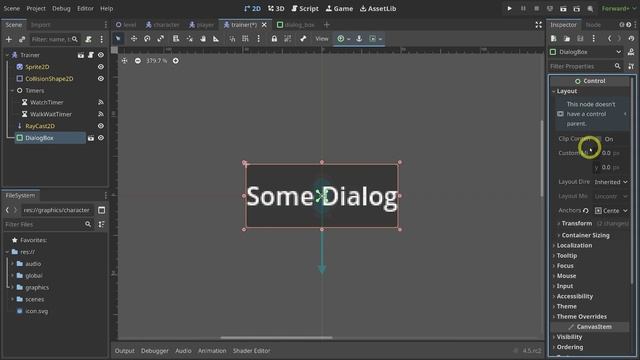Open Scene dock options three-dot menu
640x360 pixels.
102,40
